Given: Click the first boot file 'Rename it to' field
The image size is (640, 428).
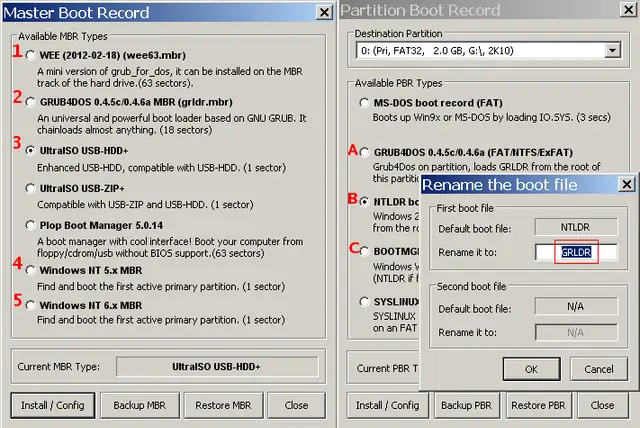Looking at the screenshot, I should click(576, 253).
